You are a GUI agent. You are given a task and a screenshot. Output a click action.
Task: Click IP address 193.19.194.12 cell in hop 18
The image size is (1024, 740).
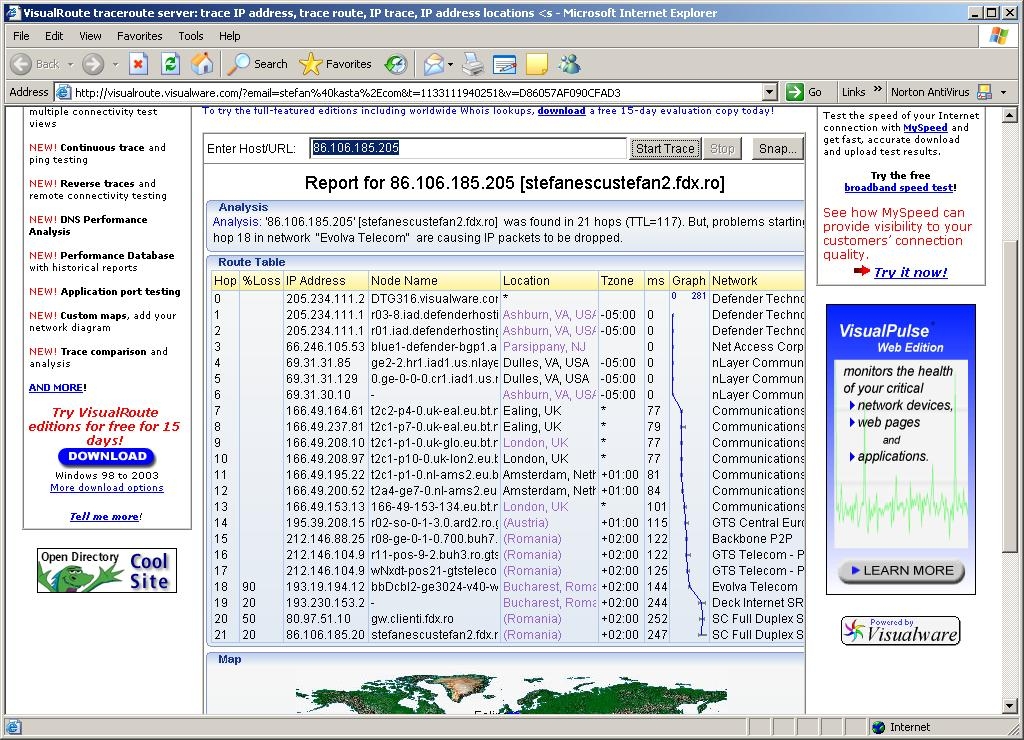(325, 587)
